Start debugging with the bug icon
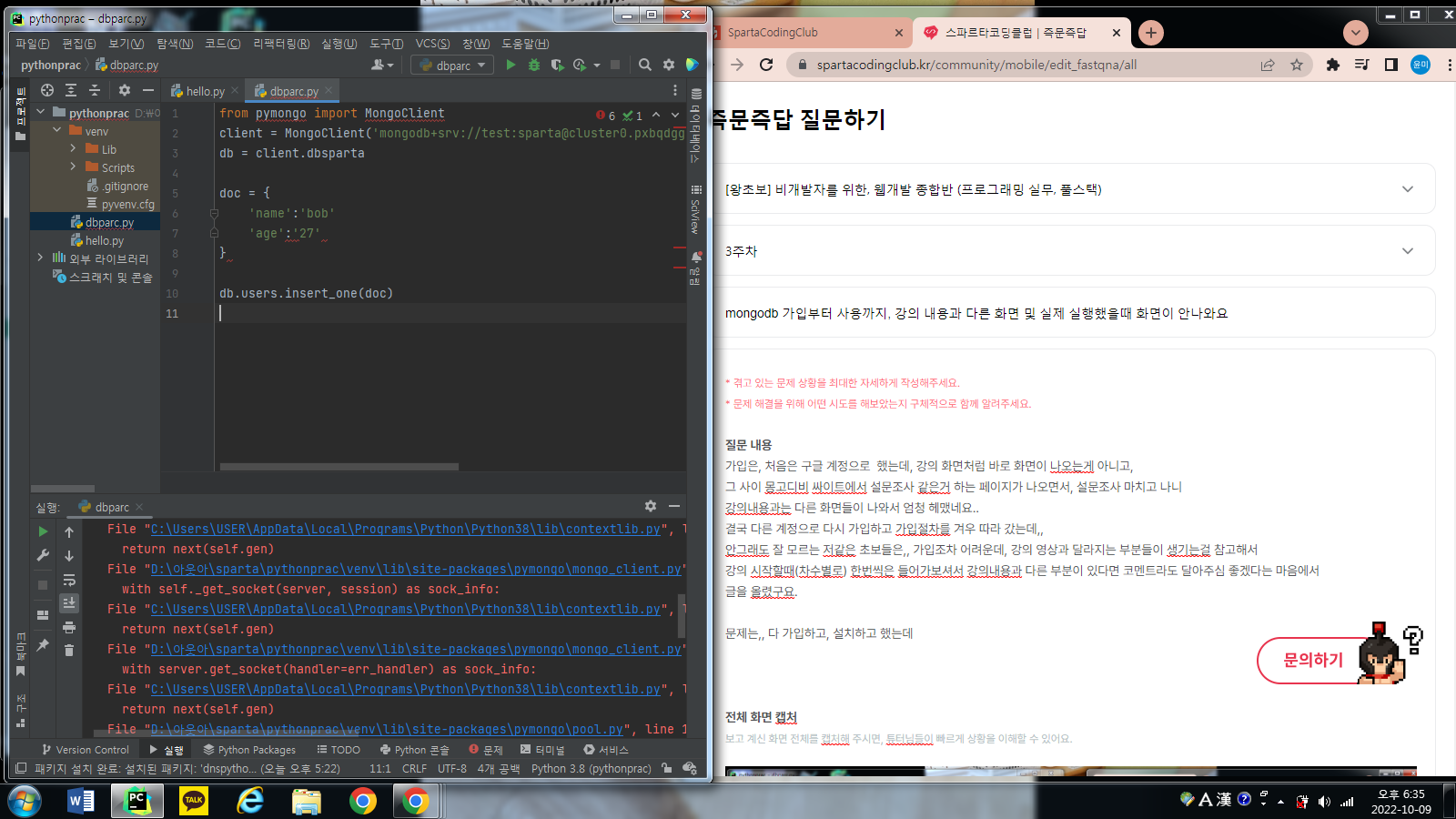This screenshot has width=1456, height=819. tap(534, 66)
